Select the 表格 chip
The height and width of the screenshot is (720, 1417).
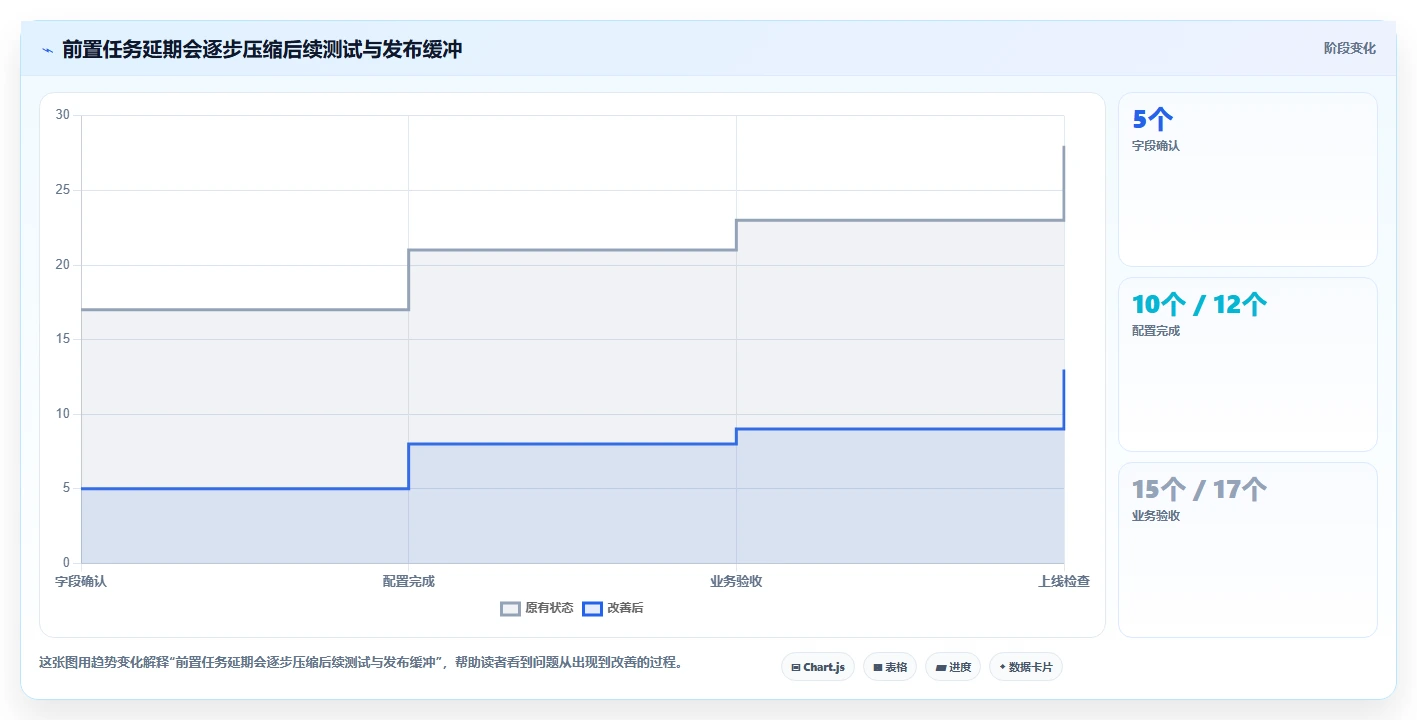(890, 667)
